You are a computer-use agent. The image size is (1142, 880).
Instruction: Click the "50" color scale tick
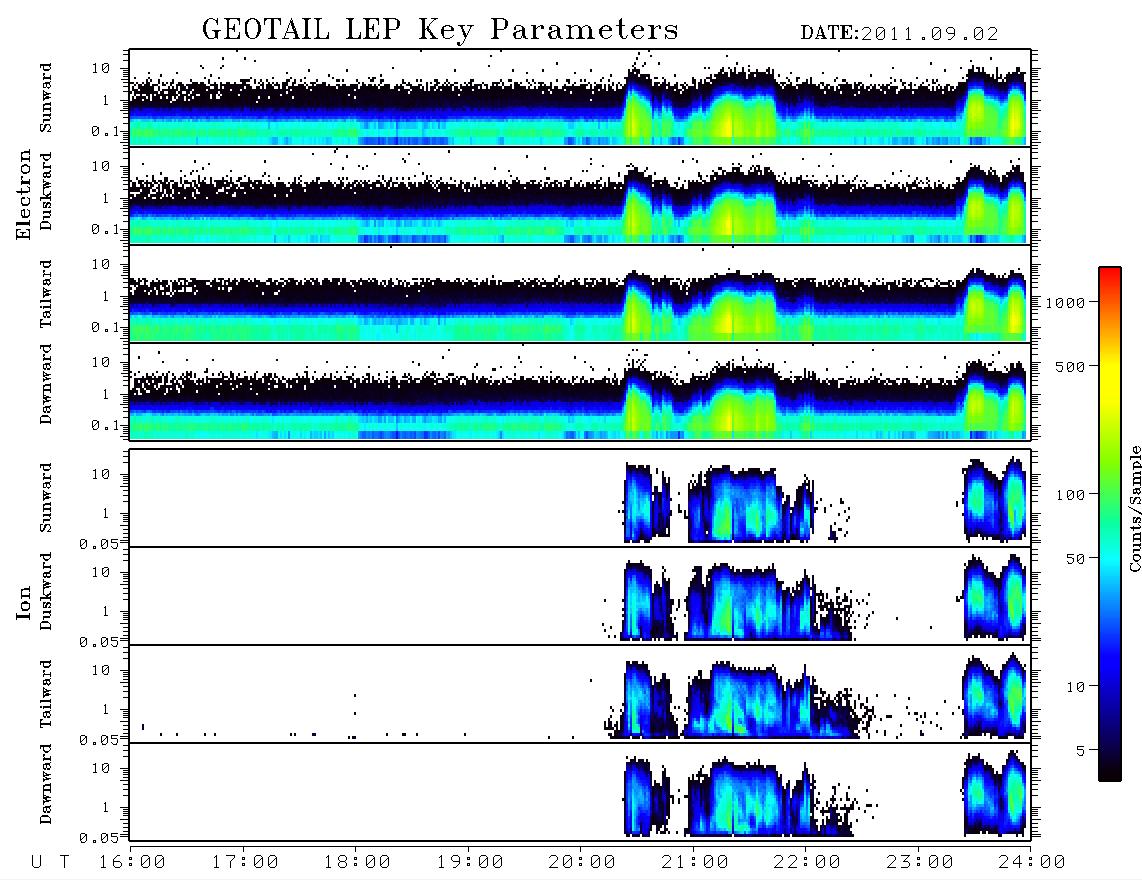point(1075,559)
